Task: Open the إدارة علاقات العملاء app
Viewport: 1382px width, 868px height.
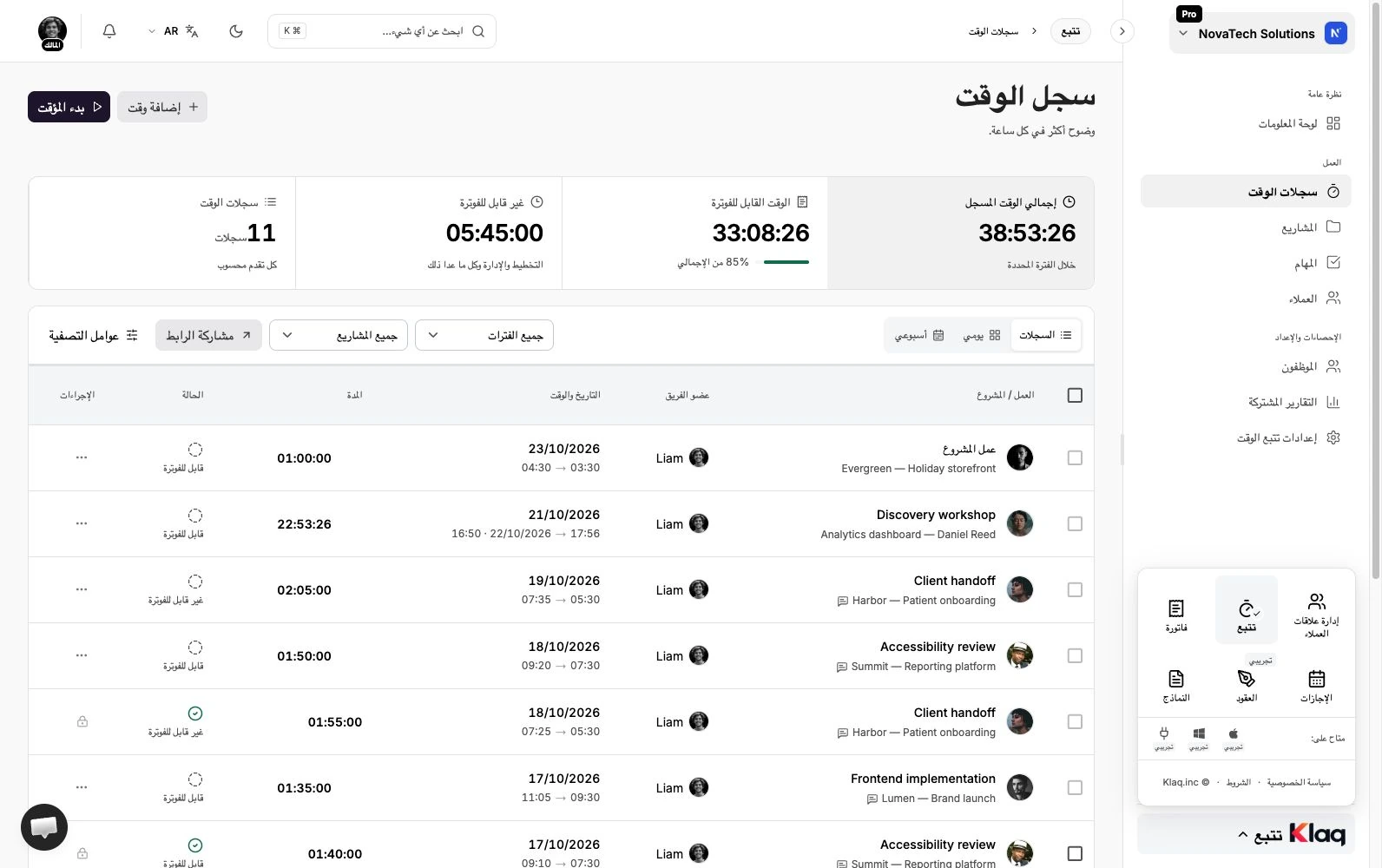Action: click(x=1316, y=615)
